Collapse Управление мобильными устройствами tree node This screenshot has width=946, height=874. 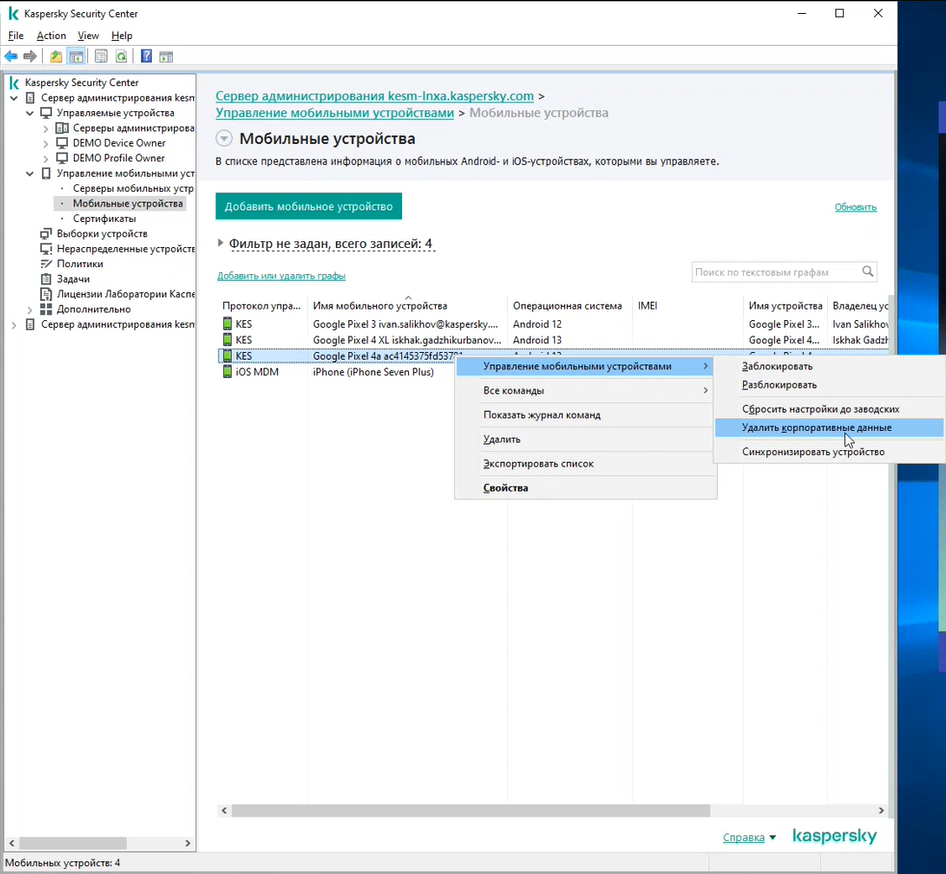[x=30, y=174]
